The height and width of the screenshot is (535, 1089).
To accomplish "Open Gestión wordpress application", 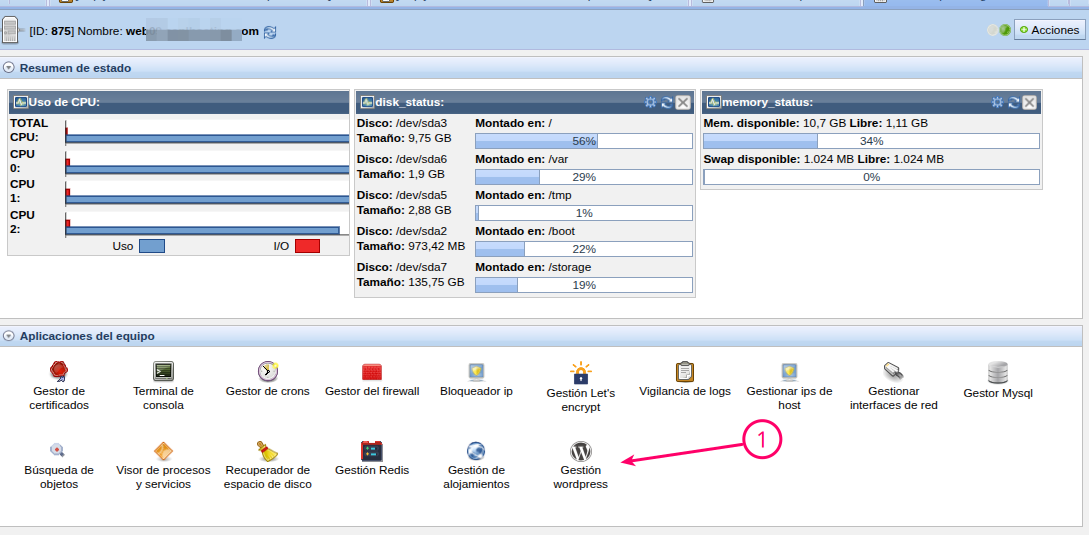I will tap(581, 452).
